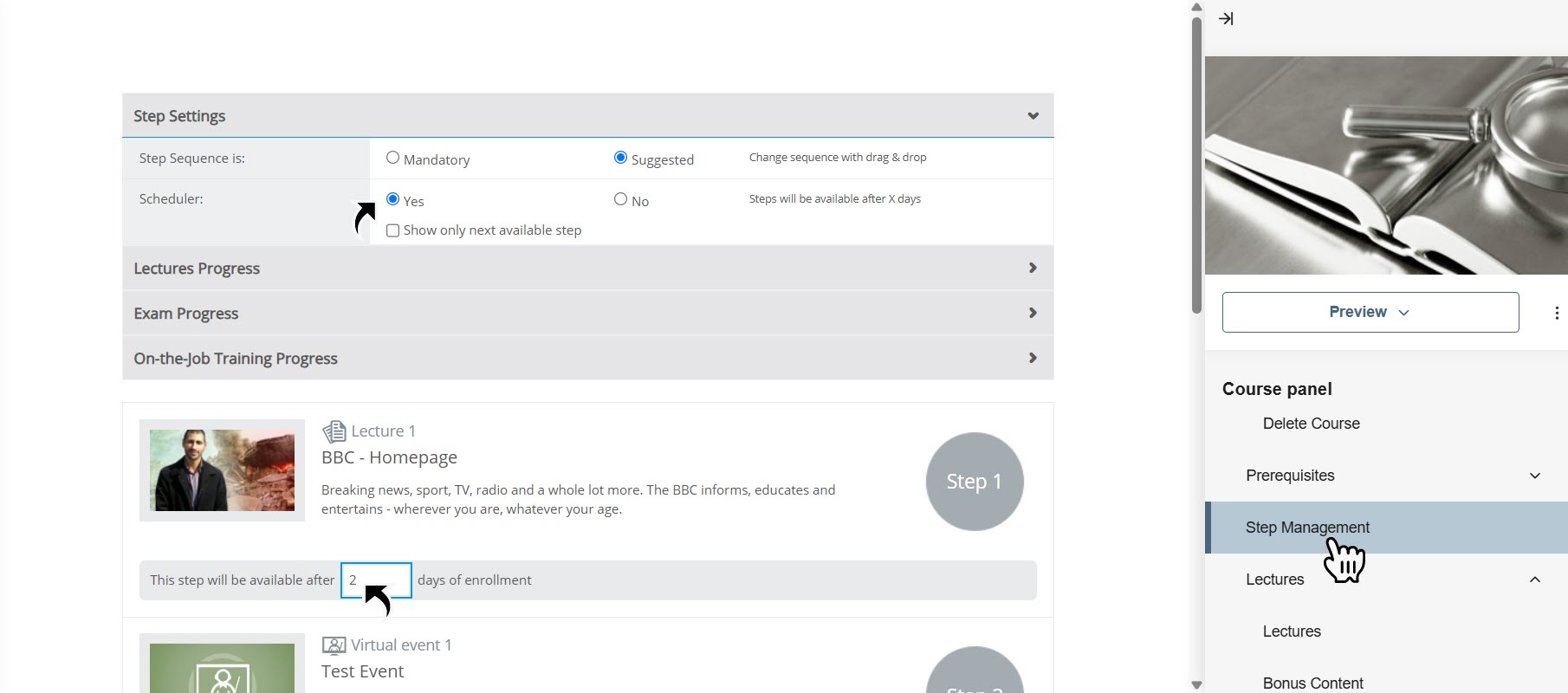The width and height of the screenshot is (1568, 693).
Task: Expand the Exam Progress section
Action: click(1033, 314)
